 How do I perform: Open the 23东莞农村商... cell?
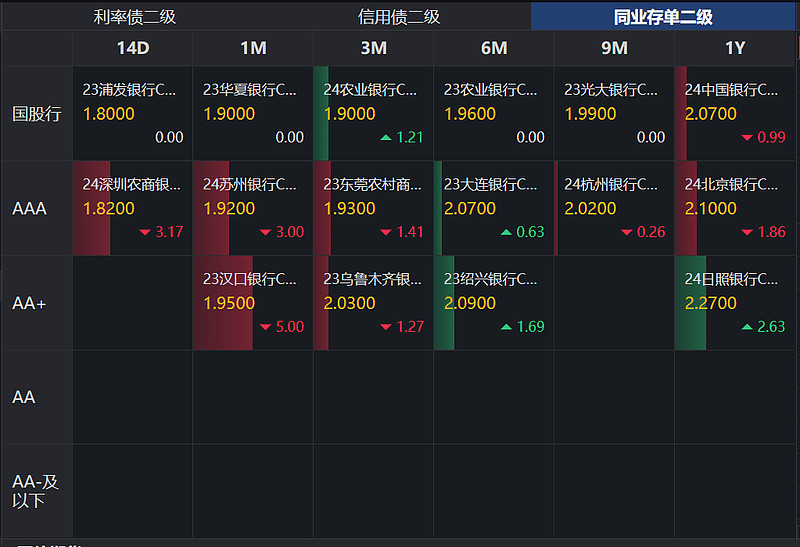coord(373,208)
